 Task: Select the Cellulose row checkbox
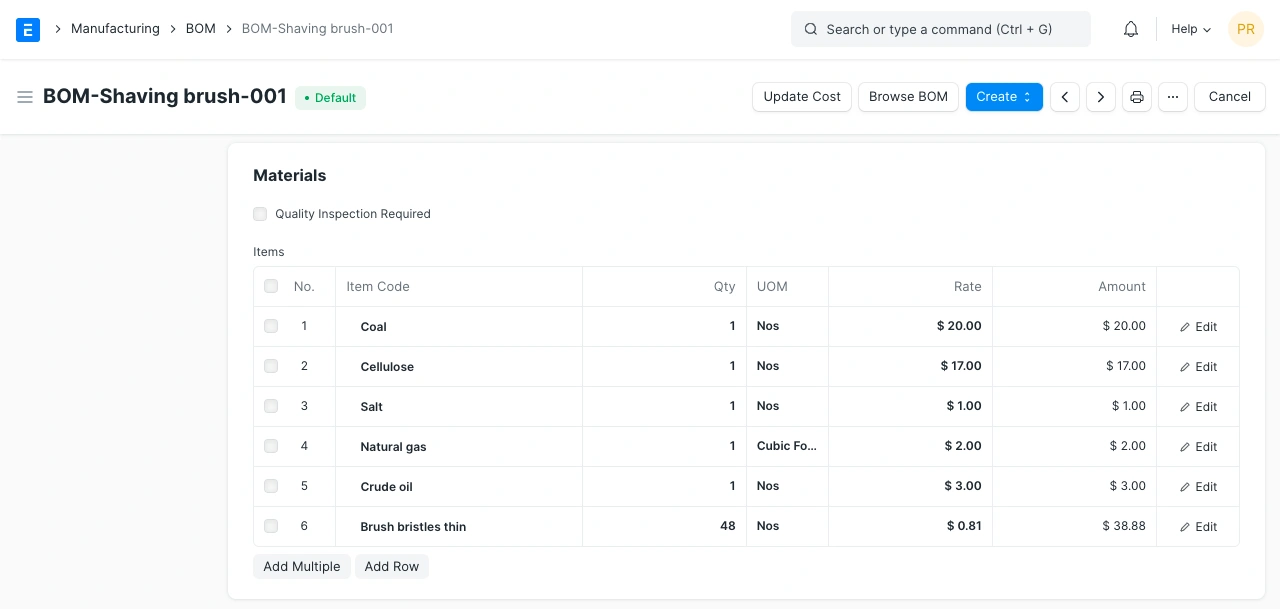tap(271, 366)
